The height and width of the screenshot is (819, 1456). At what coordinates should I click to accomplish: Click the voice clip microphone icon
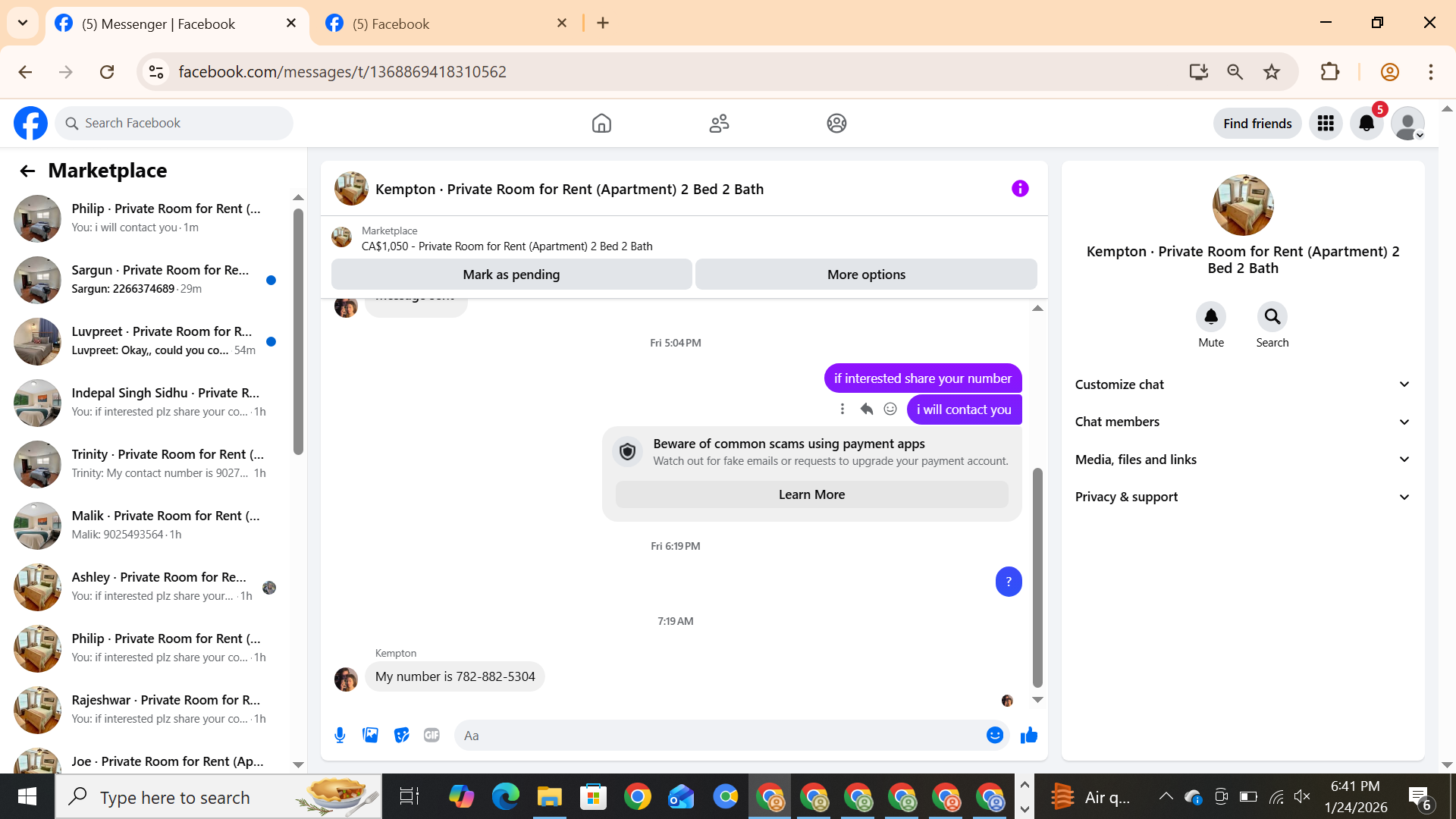click(340, 735)
